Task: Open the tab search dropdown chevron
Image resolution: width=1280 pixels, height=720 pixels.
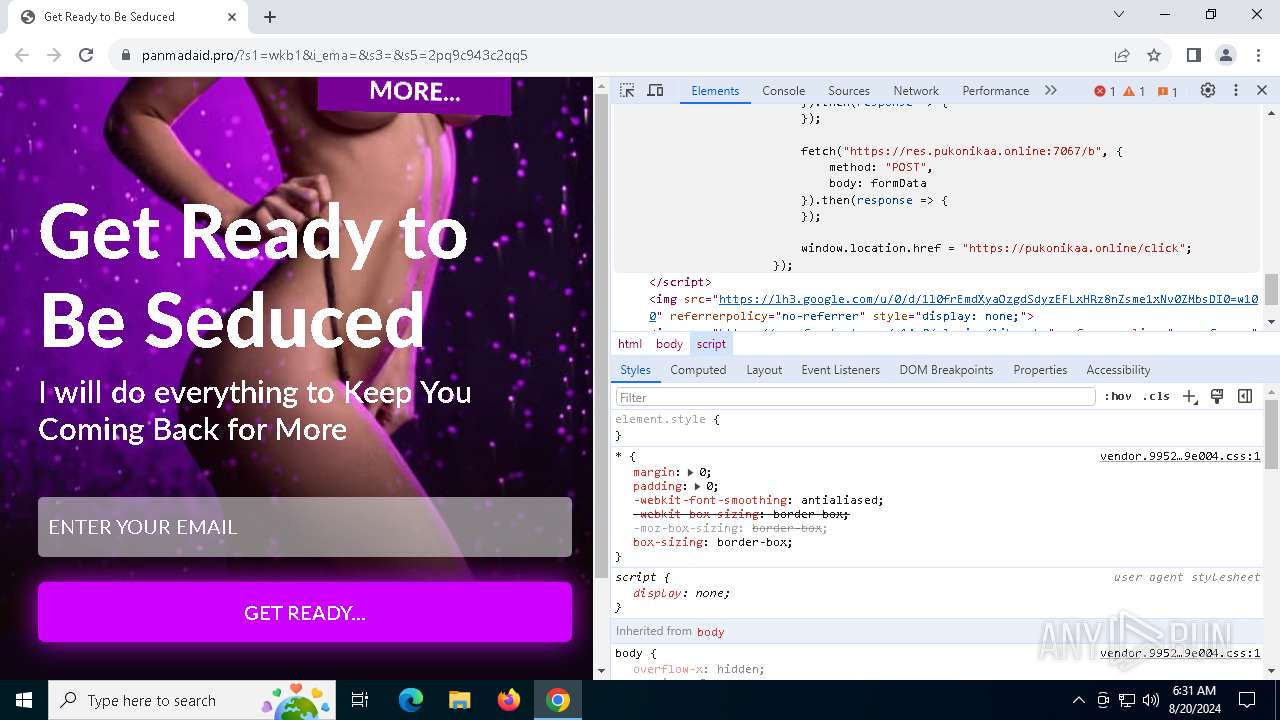Action: 1119,15
